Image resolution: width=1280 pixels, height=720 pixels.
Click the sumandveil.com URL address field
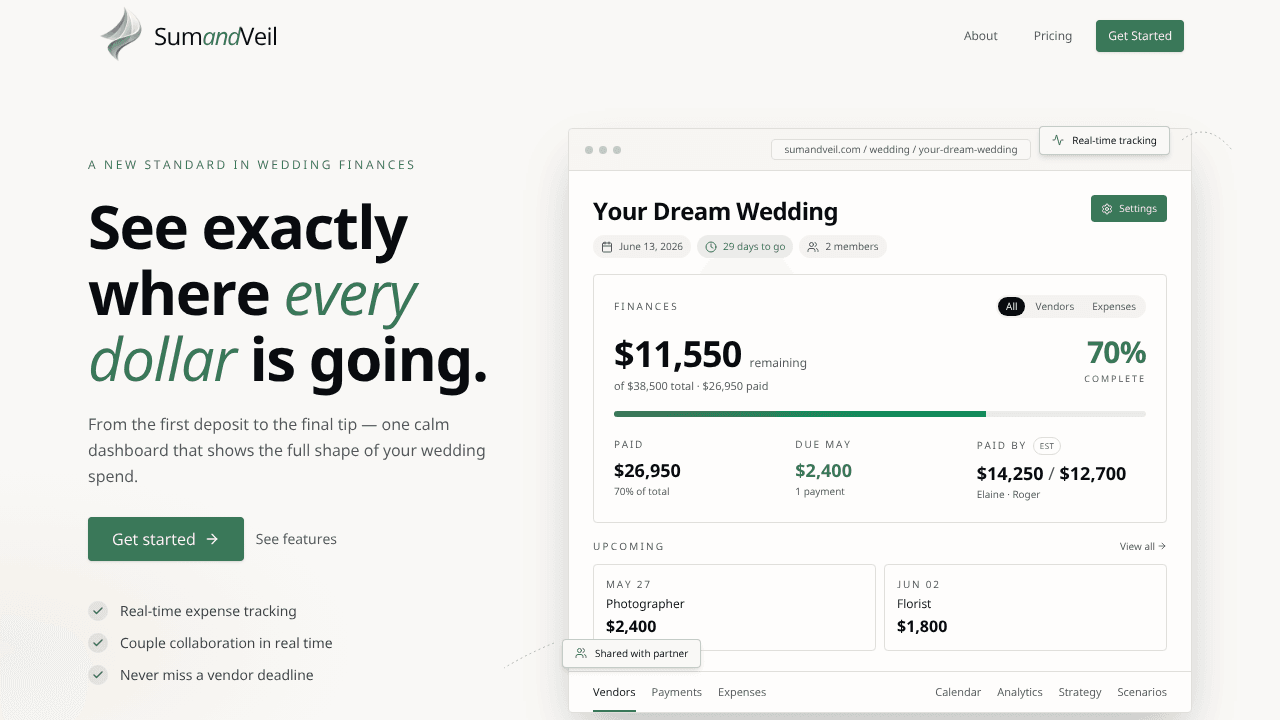click(x=901, y=149)
